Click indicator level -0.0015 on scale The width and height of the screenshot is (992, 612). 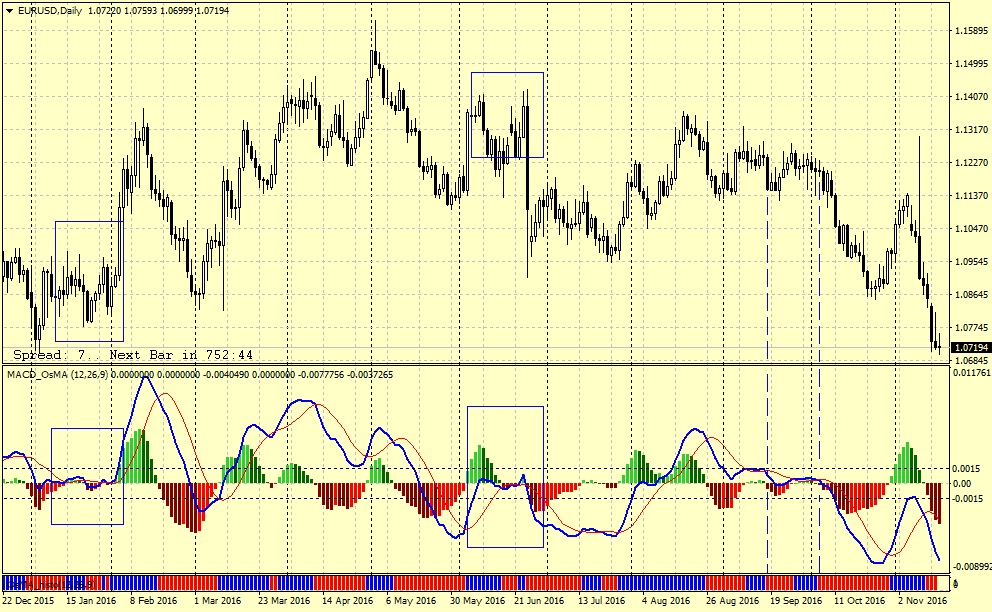(x=967, y=499)
